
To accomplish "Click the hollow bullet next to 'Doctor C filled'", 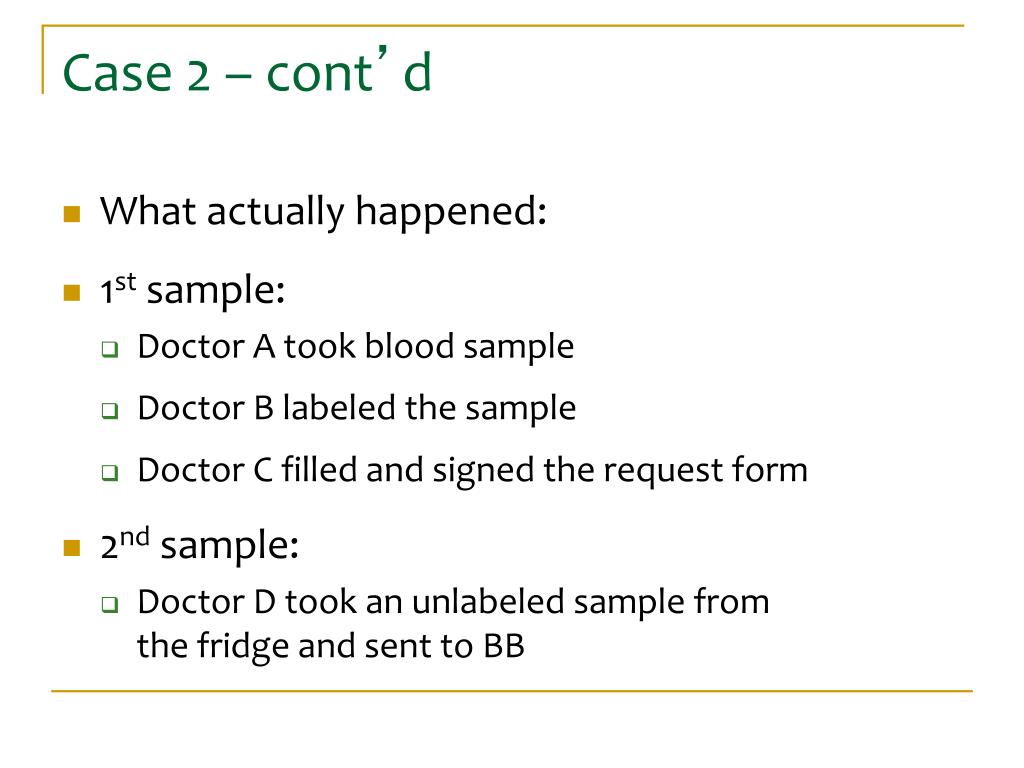I will 110,472.
